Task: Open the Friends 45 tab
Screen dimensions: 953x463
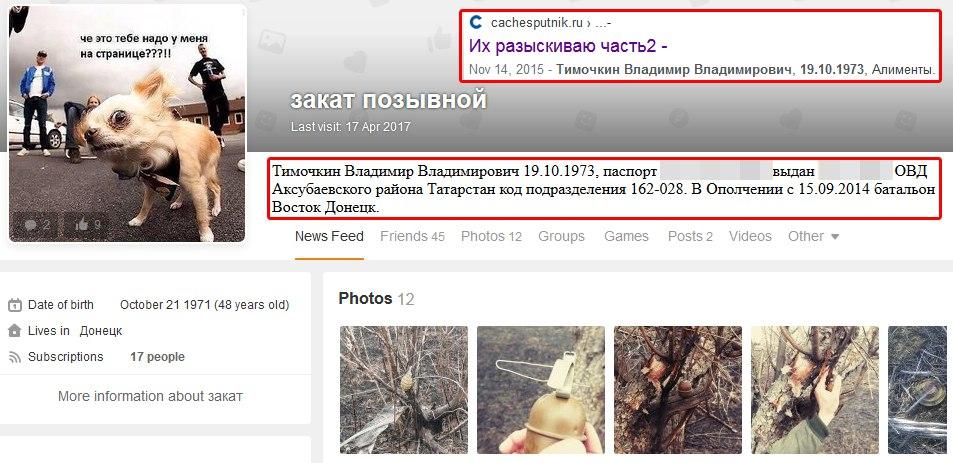Action: [x=413, y=236]
